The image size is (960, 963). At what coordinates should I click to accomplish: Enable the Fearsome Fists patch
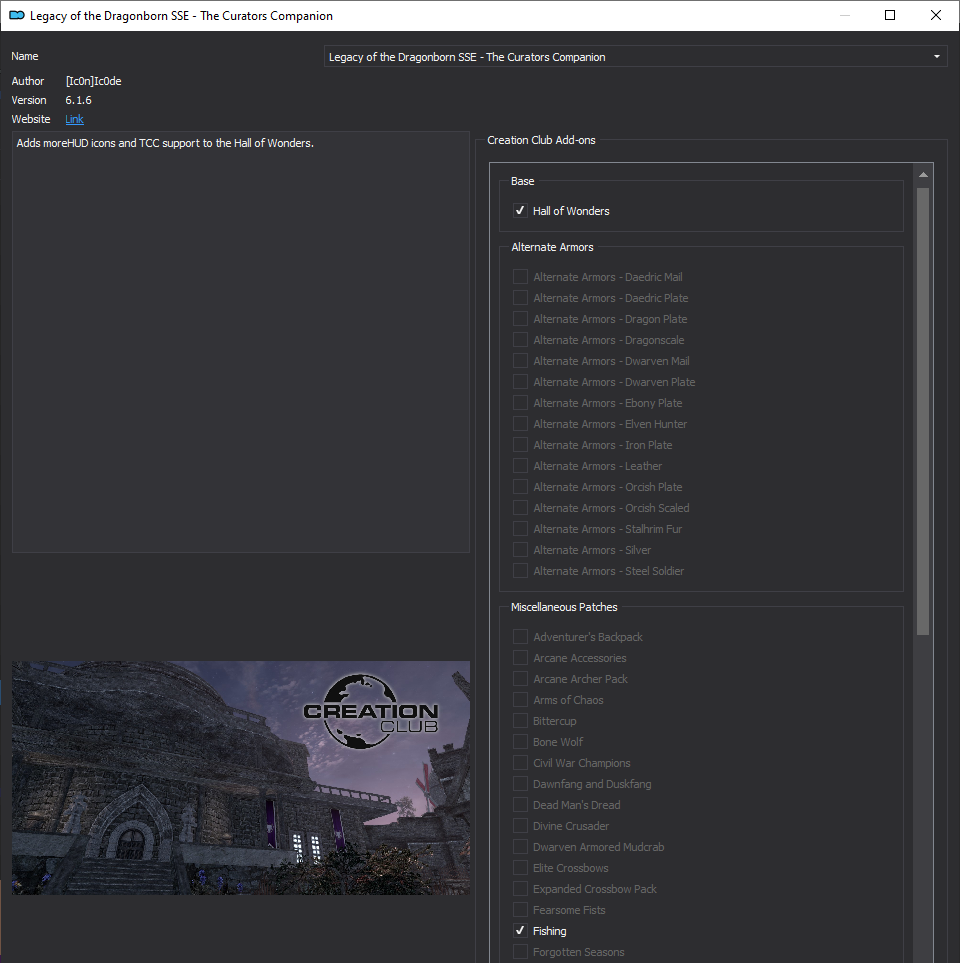[520, 910]
